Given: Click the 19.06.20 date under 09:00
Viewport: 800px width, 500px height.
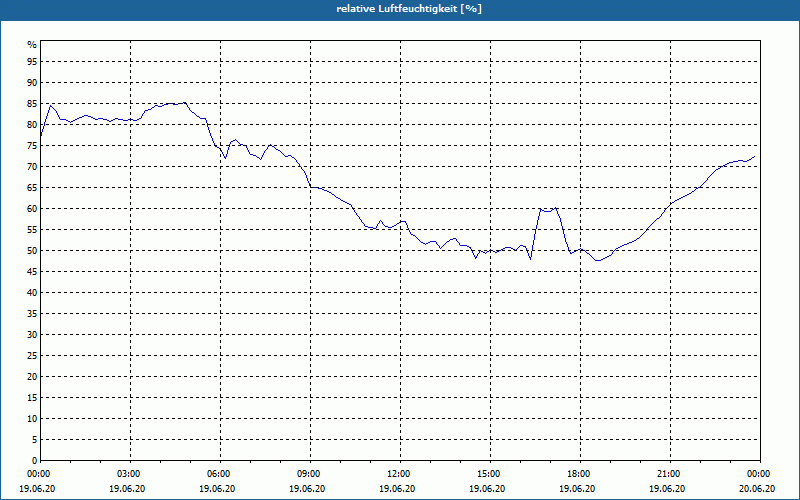Looking at the screenshot, I should tap(307, 489).
